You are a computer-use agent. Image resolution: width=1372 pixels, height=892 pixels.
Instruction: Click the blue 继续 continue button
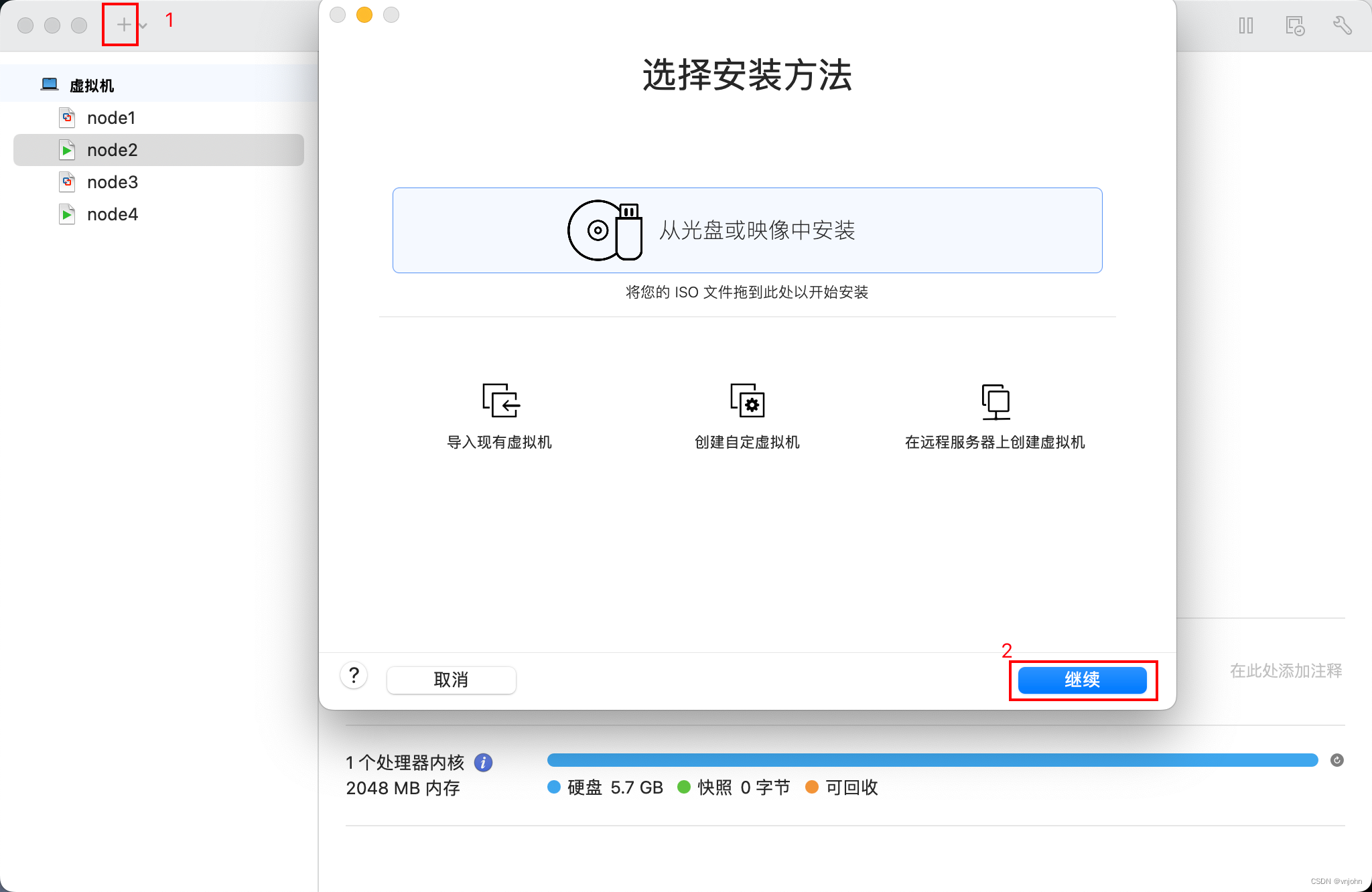[x=1082, y=680]
